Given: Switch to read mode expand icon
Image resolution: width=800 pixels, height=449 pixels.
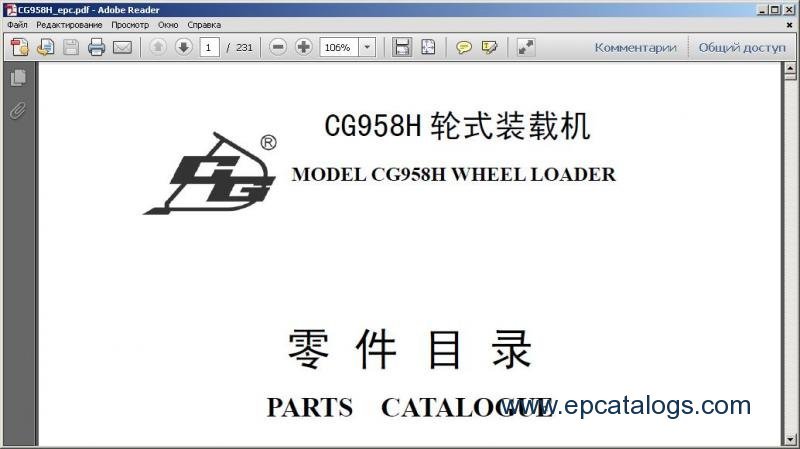Looking at the screenshot, I should 526,47.
